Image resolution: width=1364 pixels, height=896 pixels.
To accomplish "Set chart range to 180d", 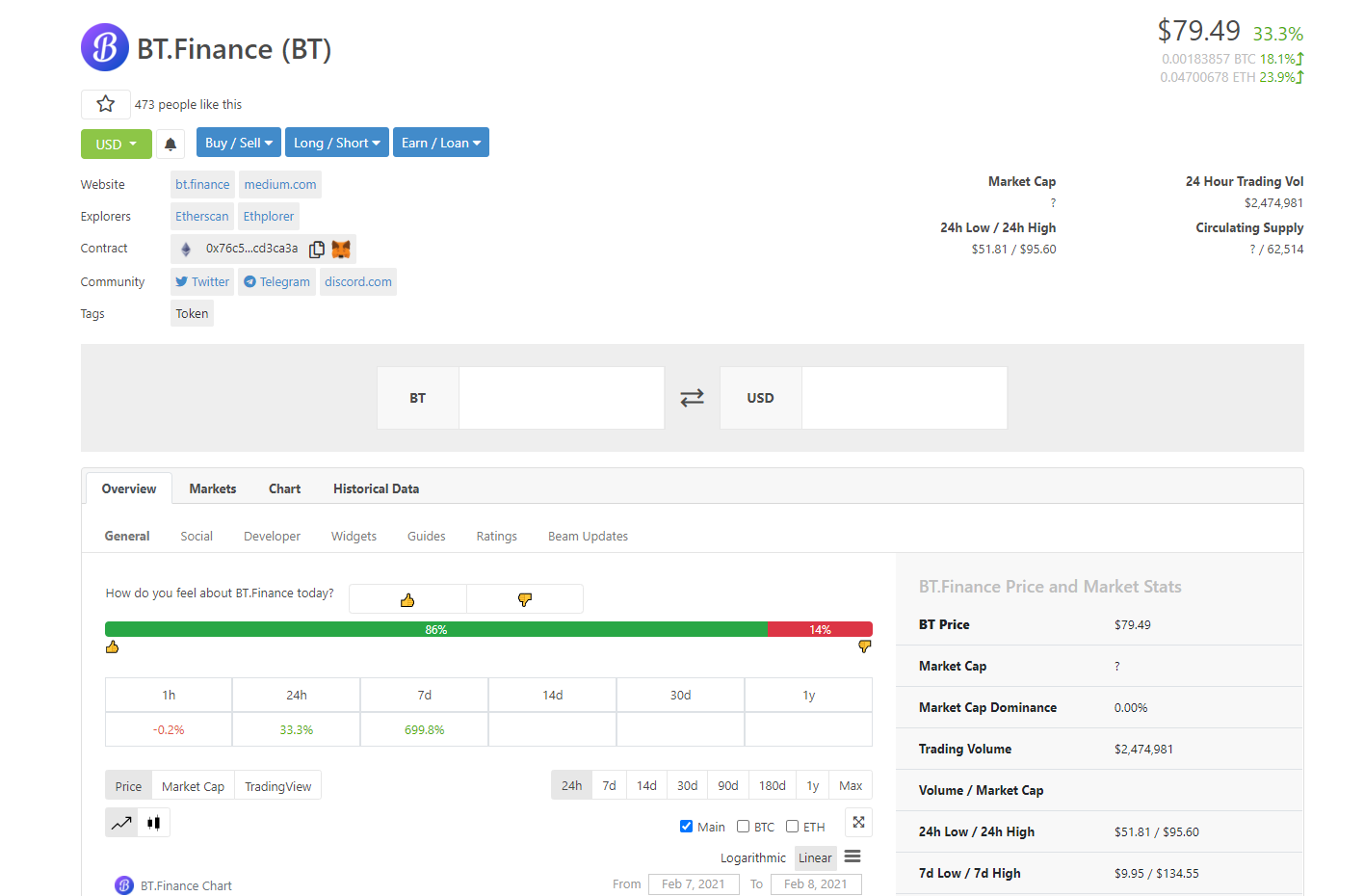I will (773, 785).
